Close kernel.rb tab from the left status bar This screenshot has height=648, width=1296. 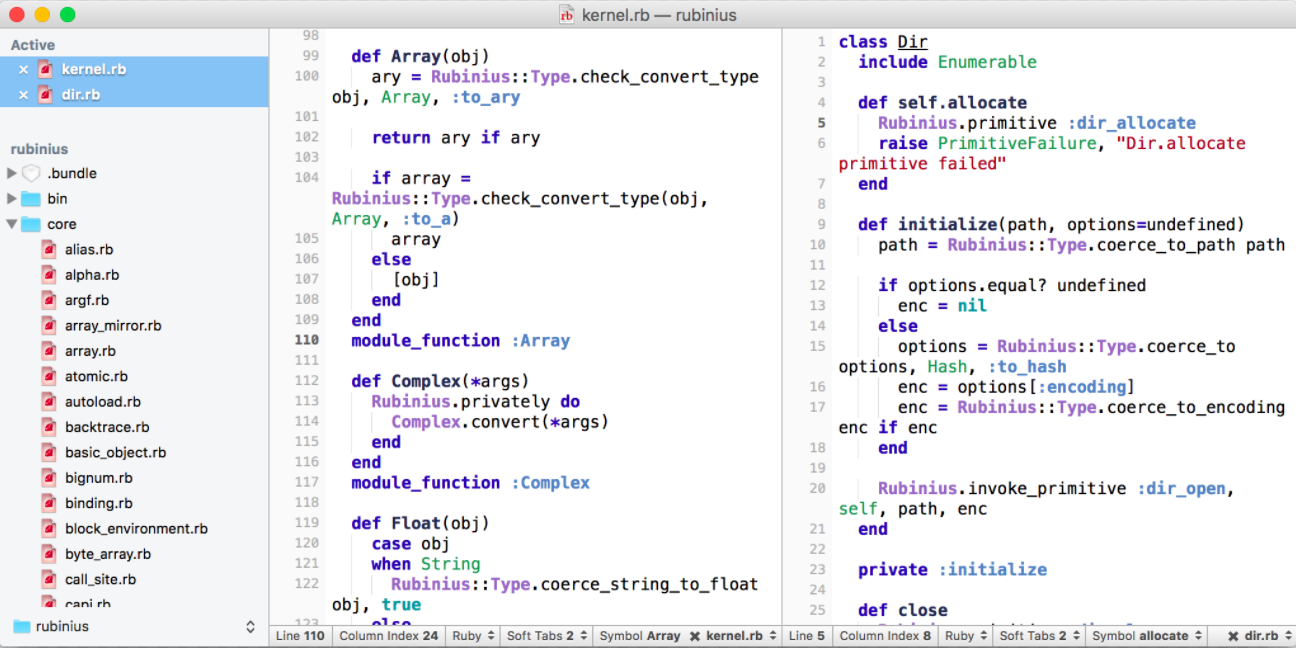coord(695,636)
